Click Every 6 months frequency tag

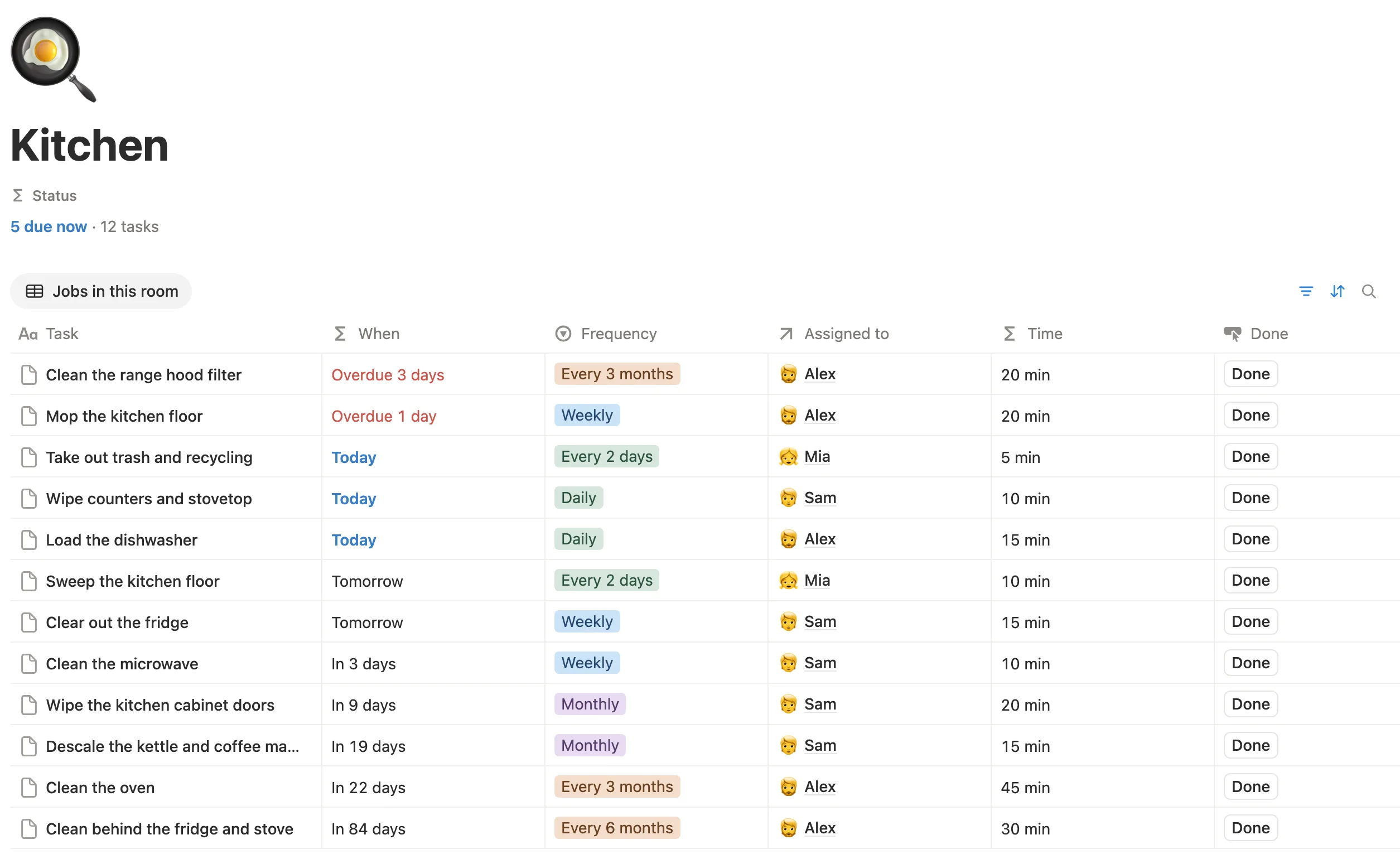[617, 828]
